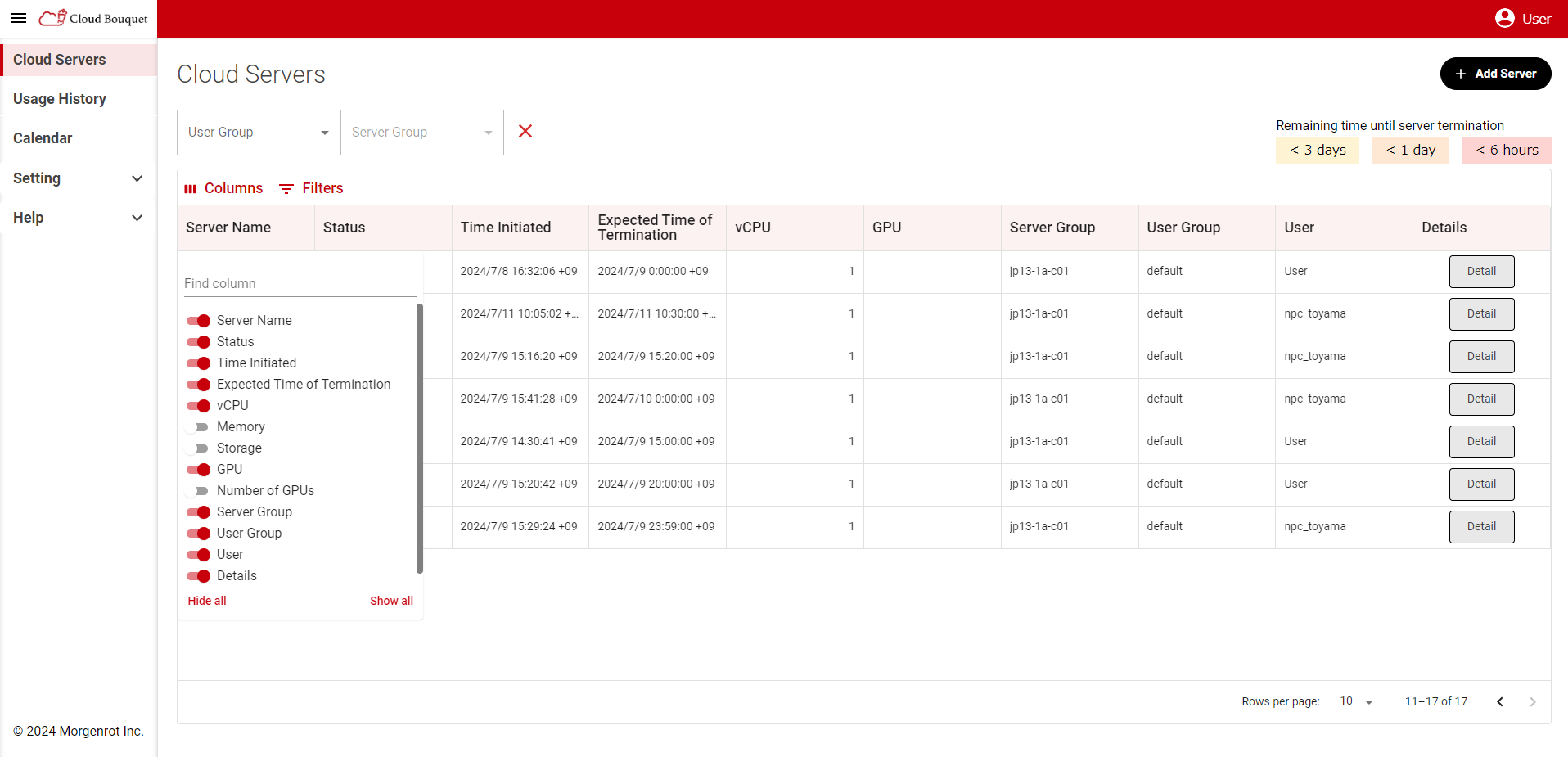Image resolution: width=1568 pixels, height=757 pixels.
Task: Toggle Time Initiated column visibility
Action: (198, 363)
